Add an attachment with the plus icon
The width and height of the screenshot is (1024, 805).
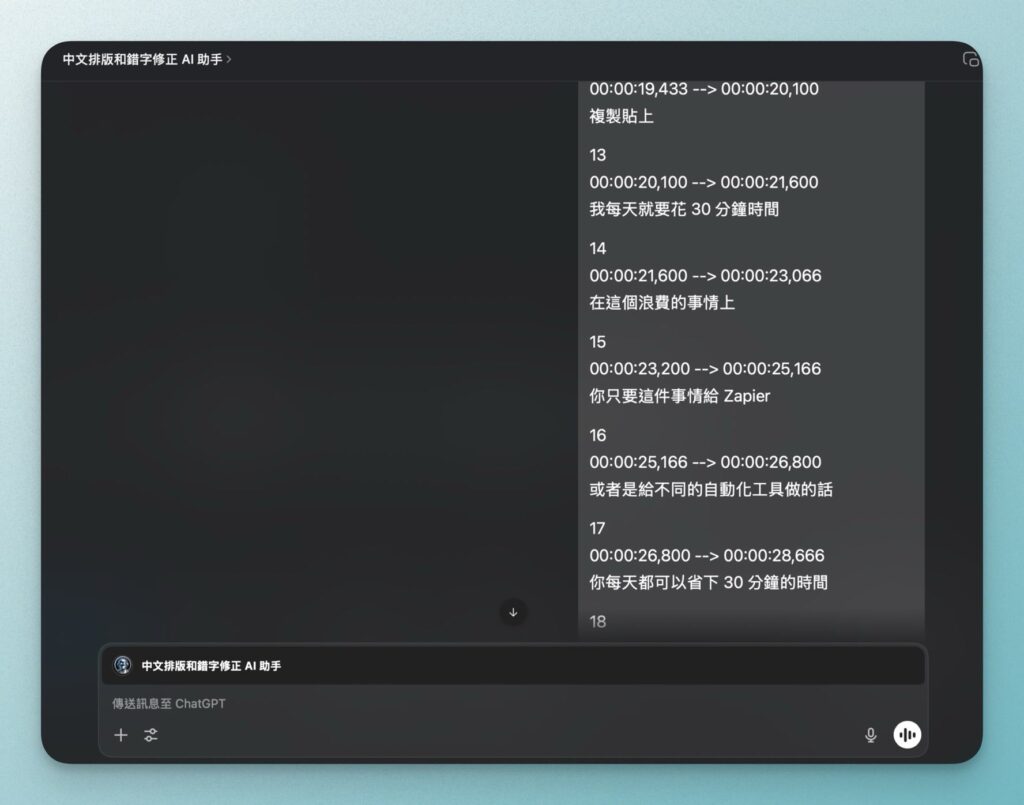click(121, 735)
